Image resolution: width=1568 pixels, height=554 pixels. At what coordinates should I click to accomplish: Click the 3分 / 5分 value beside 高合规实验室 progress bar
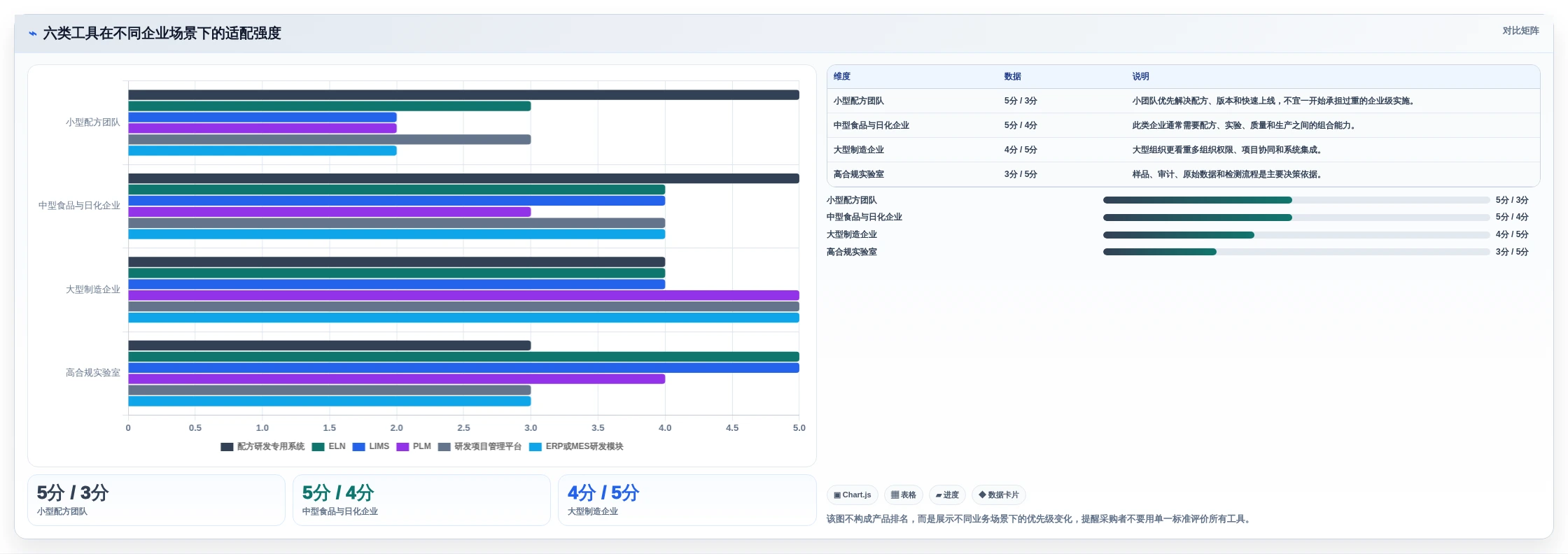click(1512, 252)
